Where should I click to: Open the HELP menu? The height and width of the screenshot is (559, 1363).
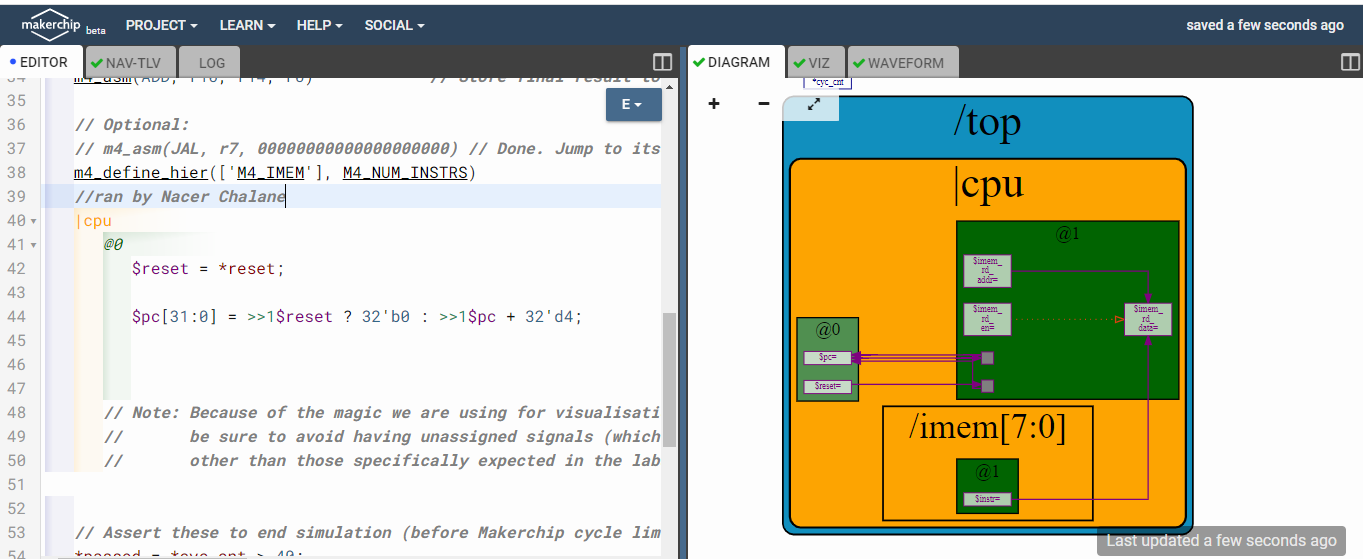[319, 25]
